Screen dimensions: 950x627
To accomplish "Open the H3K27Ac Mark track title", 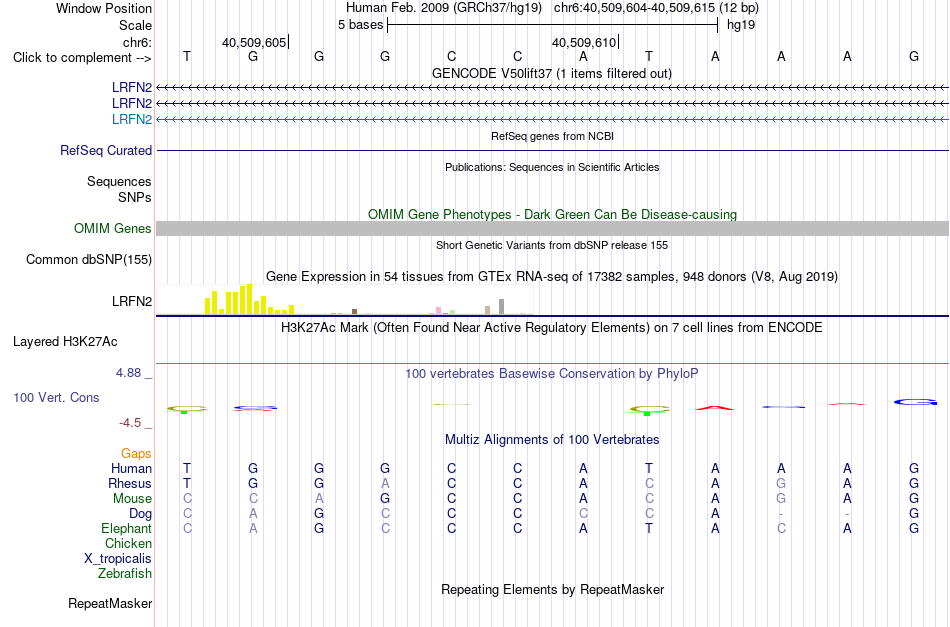I will click(x=552, y=328).
